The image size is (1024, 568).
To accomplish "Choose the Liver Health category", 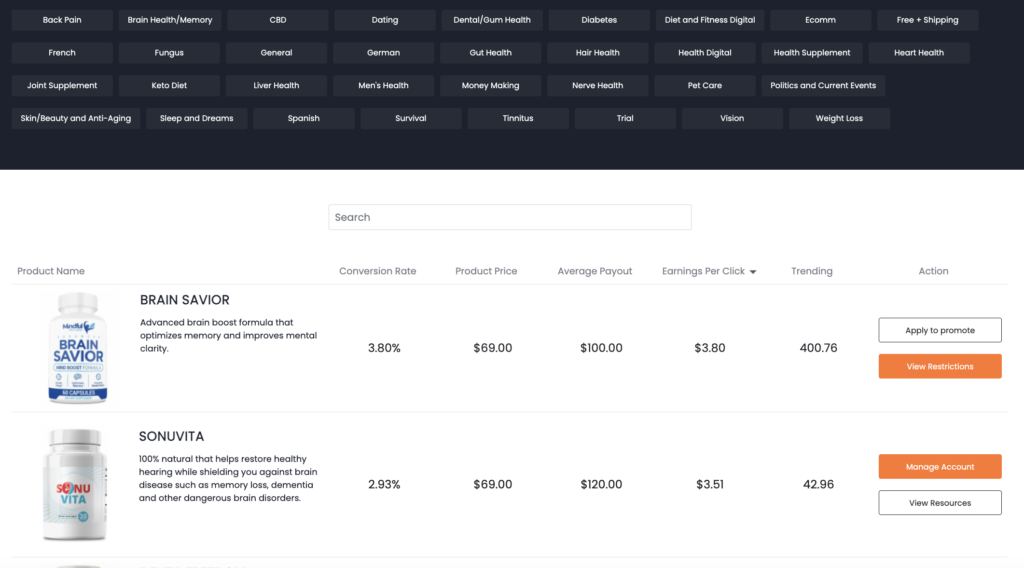I will (276, 86).
